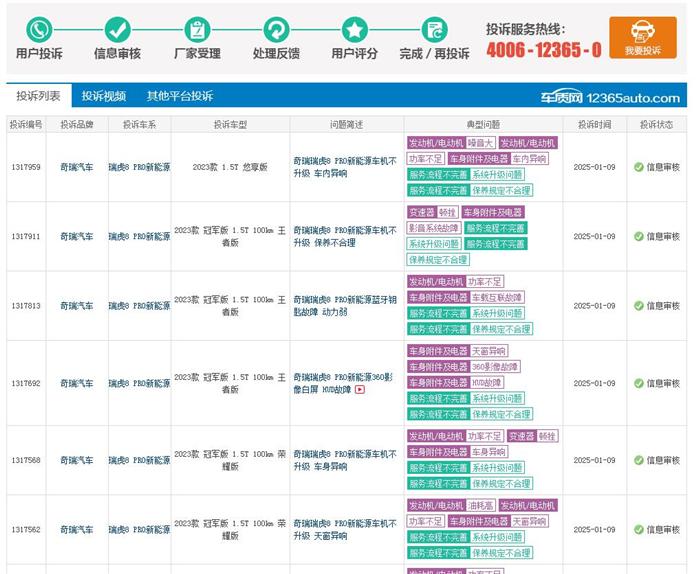Open complaint 车机不升级 车身异响
The image size is (700, 574).
tap(345, 460)
